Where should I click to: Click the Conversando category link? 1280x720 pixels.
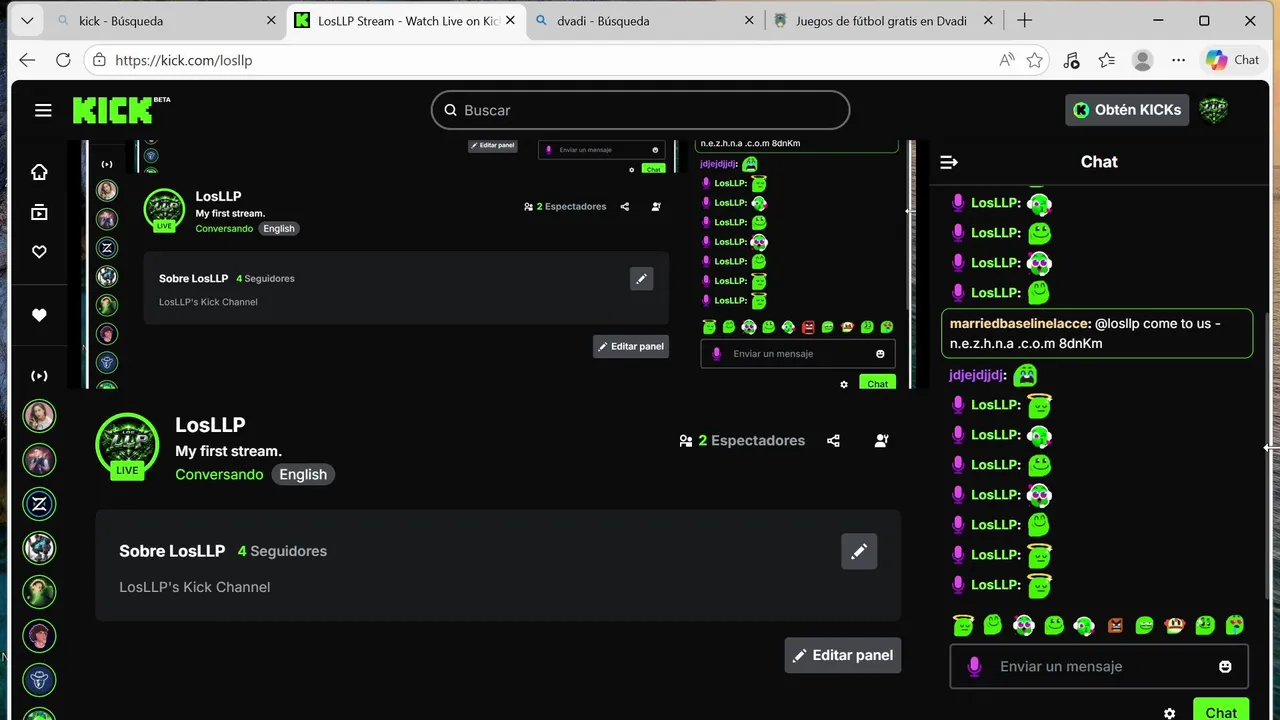(219, 474)
